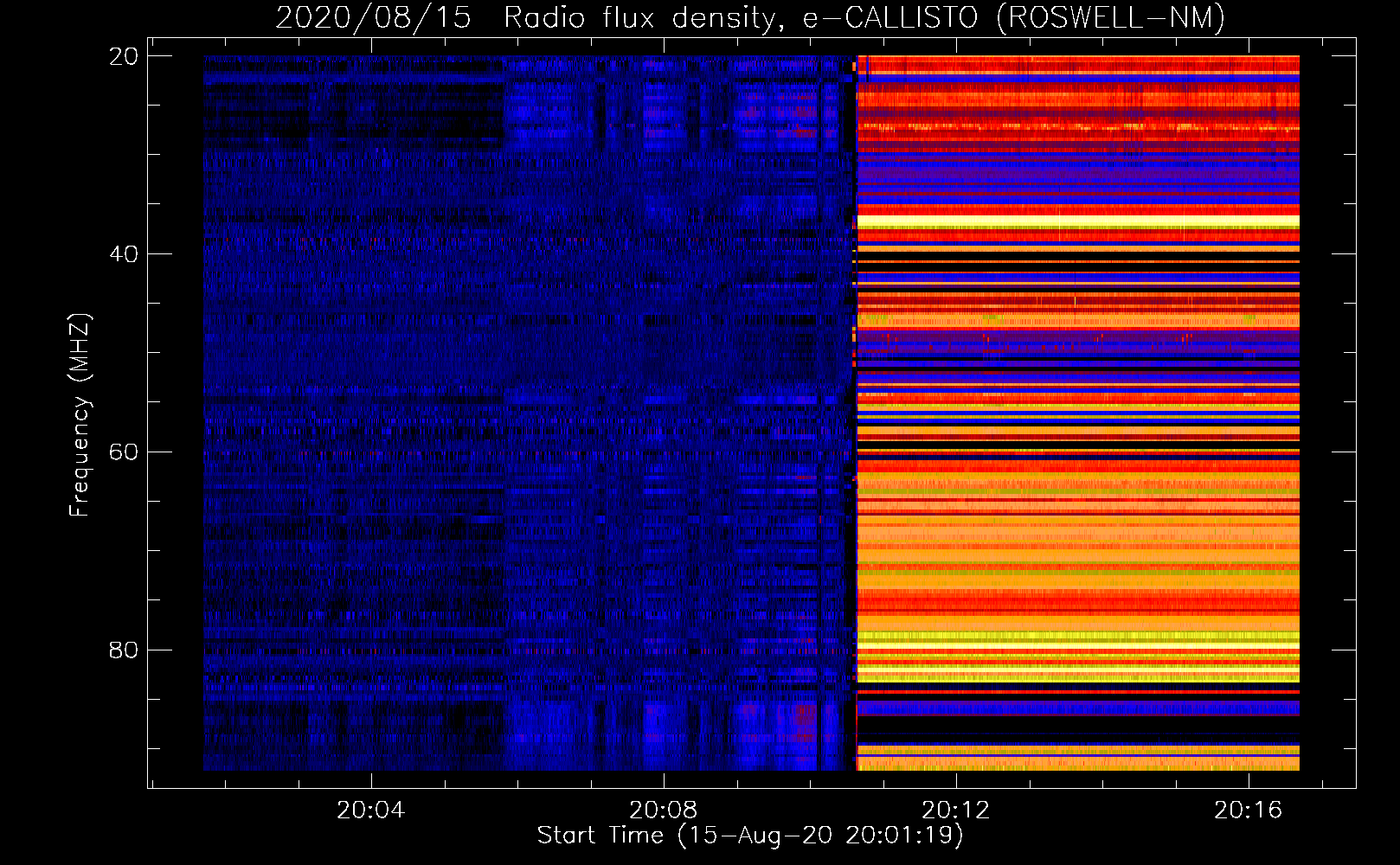Click the 60 frequency tick label
Screen dimensions: 1400x865
pos(124,452)
